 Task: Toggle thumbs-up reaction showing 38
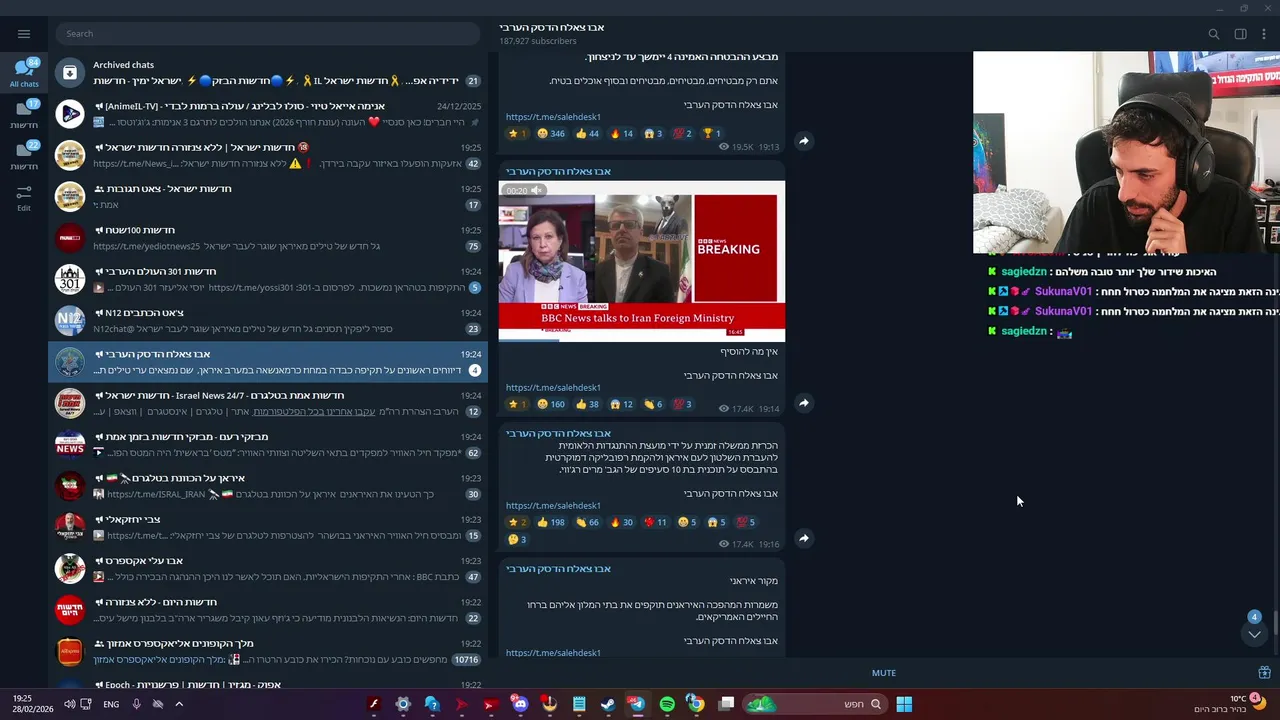point(587,404)
